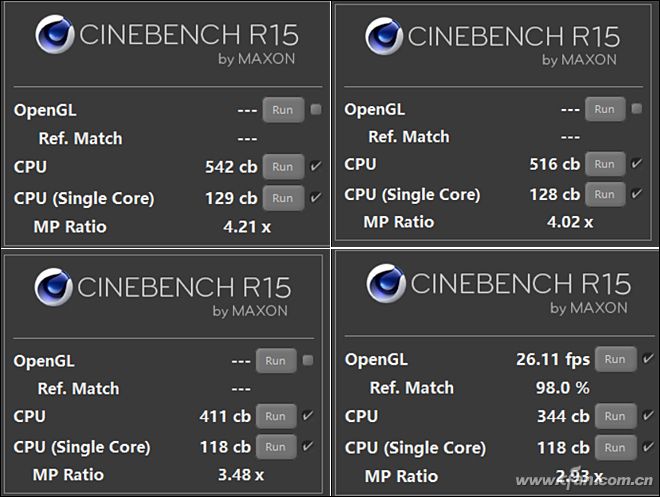The image size is (660, 497).
Task: Toggle single core checkbox in the 344 cb panel
Action: click(648, 447)
